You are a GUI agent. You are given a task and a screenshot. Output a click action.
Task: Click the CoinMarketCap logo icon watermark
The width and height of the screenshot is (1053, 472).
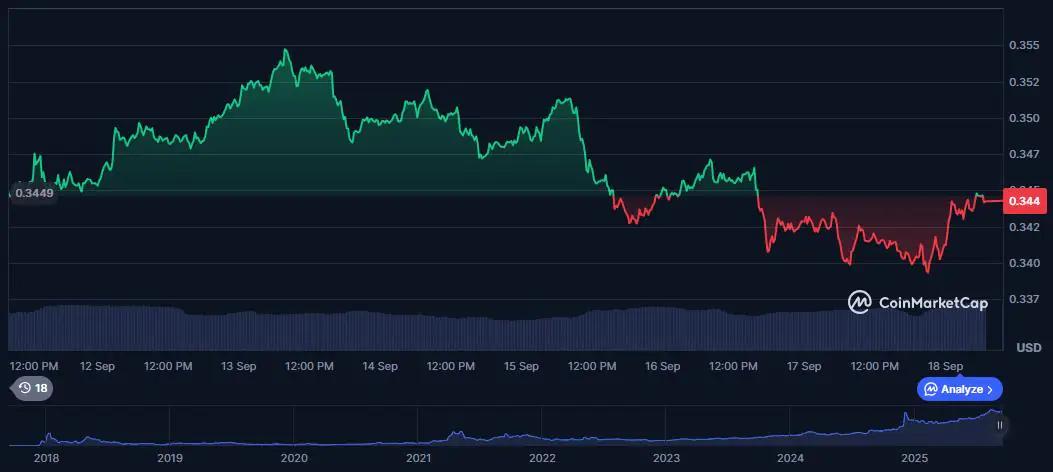point(859,301)
